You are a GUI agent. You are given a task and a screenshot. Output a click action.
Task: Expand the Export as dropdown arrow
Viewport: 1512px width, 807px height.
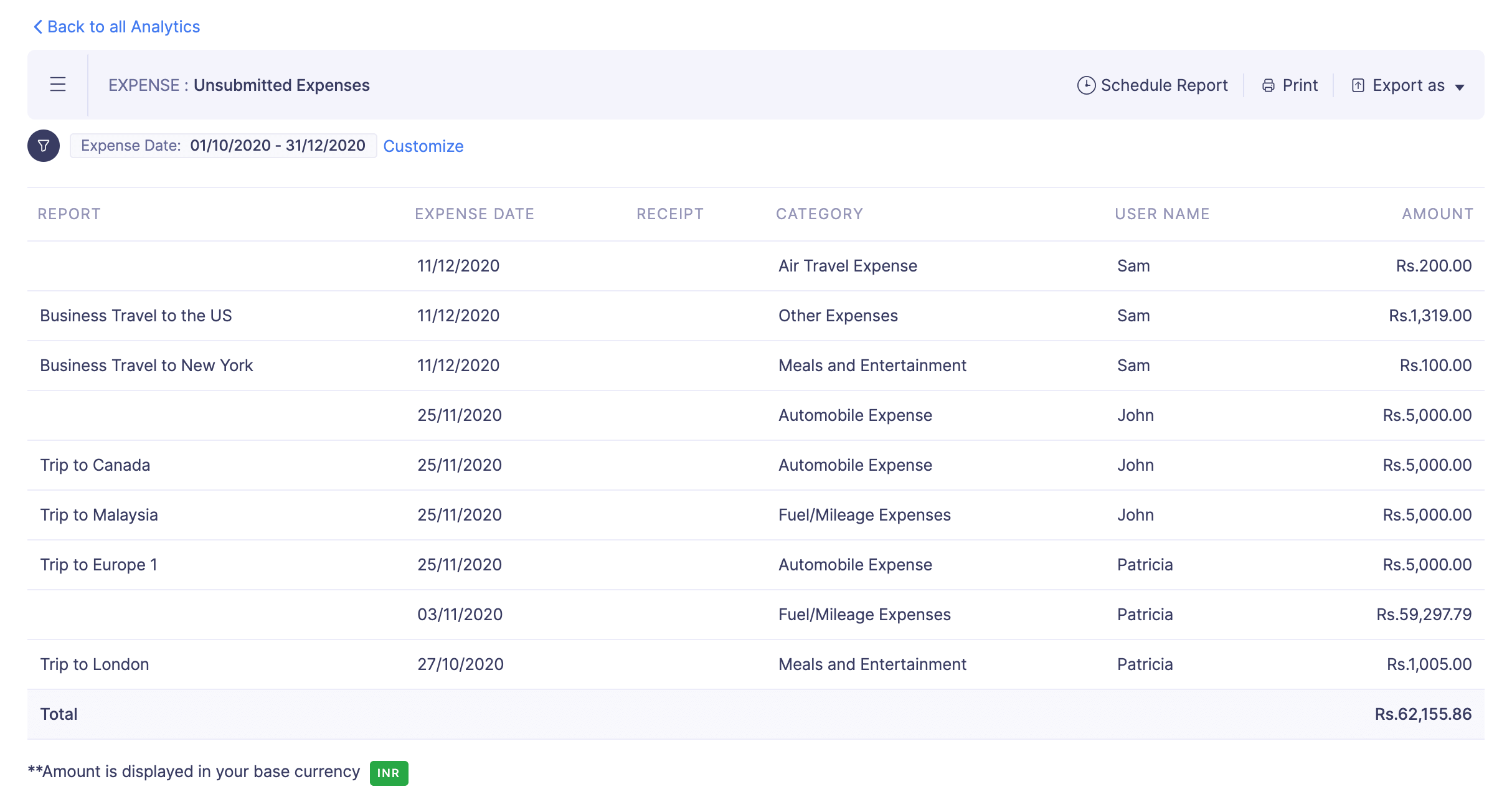1459,87
